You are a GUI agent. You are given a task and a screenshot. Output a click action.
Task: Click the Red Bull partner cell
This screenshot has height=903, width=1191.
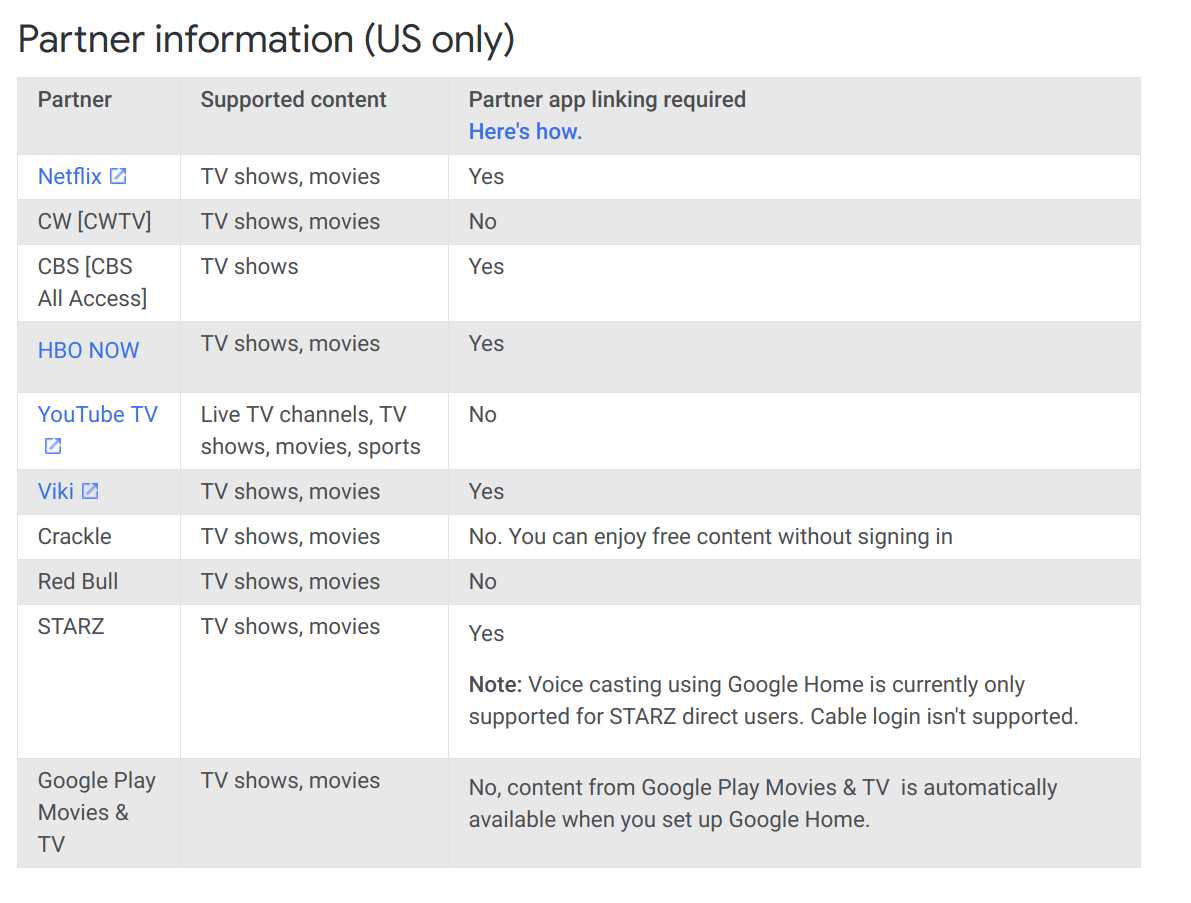tap(77, 581)
